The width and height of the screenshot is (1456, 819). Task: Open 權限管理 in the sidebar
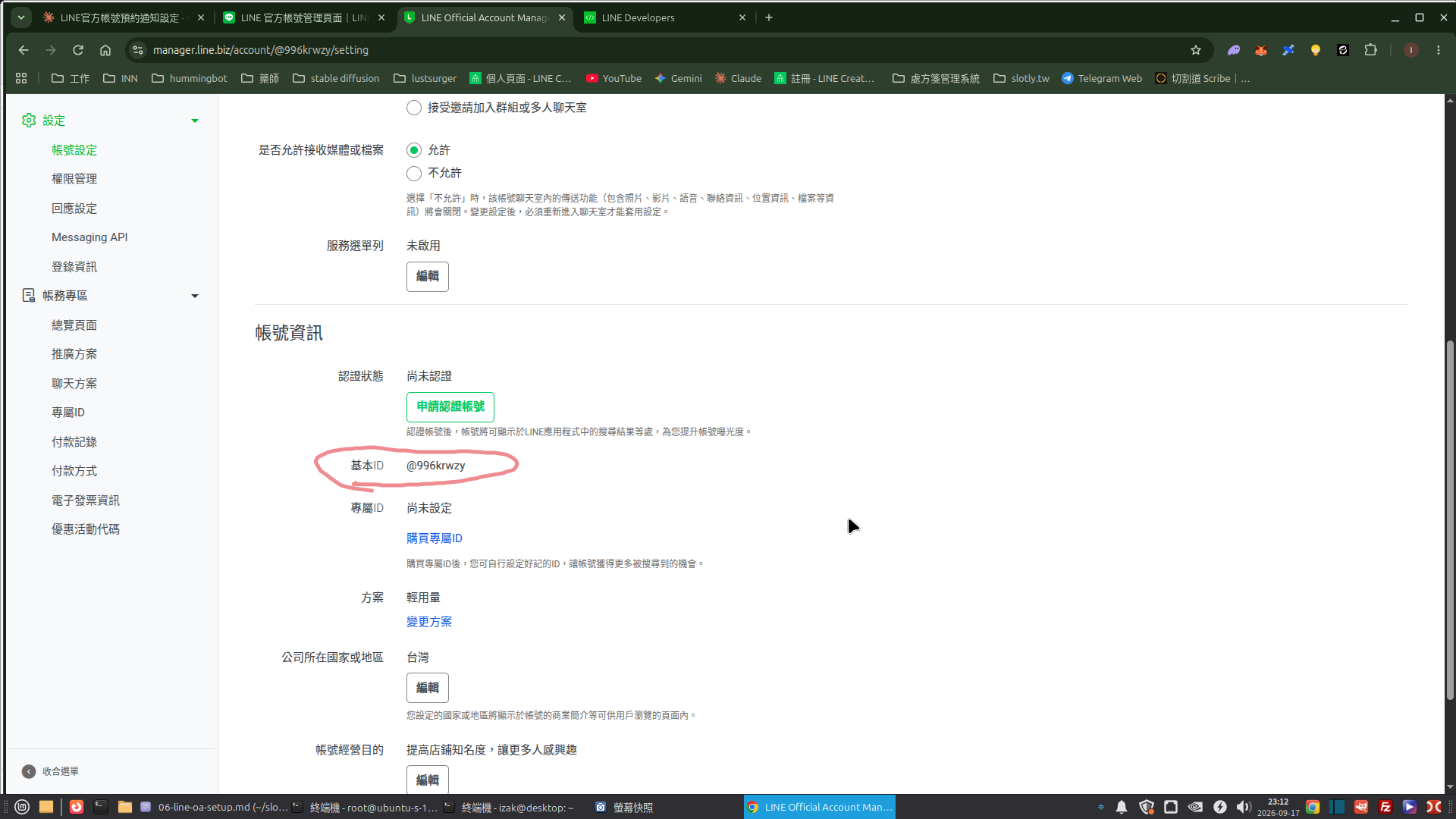(74, 179)
